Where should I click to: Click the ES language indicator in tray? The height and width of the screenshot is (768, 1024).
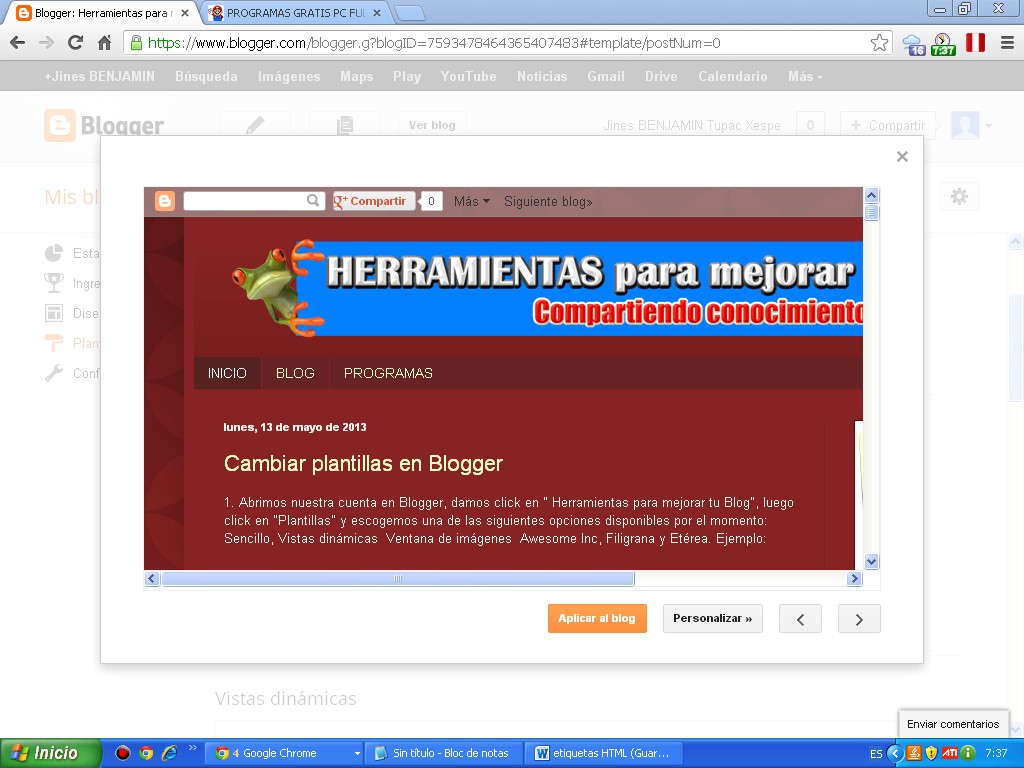click(876, 754)
